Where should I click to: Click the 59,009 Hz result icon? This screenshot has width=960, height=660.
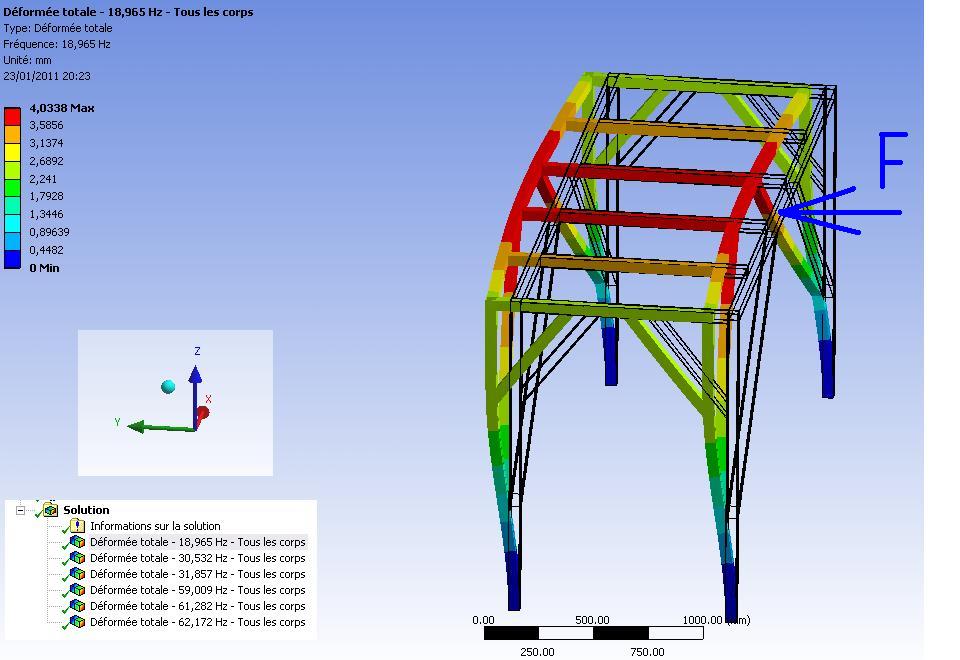77,589
